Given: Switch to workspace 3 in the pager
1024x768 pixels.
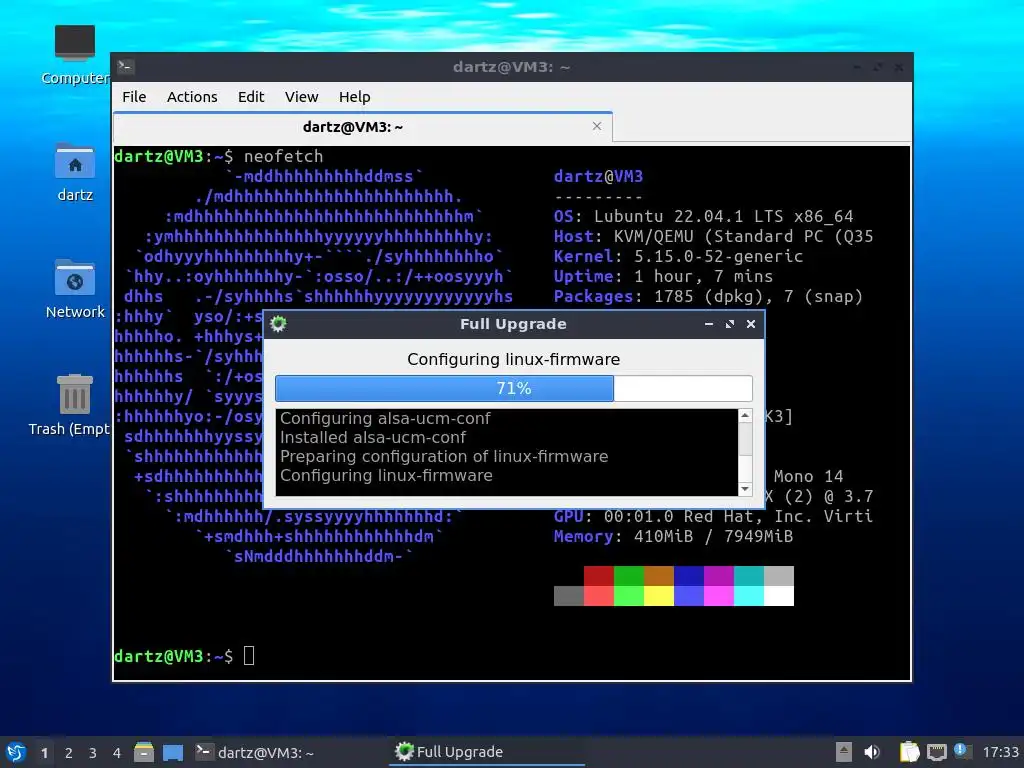Looking at the screenshot, I should tap(93, 753).
